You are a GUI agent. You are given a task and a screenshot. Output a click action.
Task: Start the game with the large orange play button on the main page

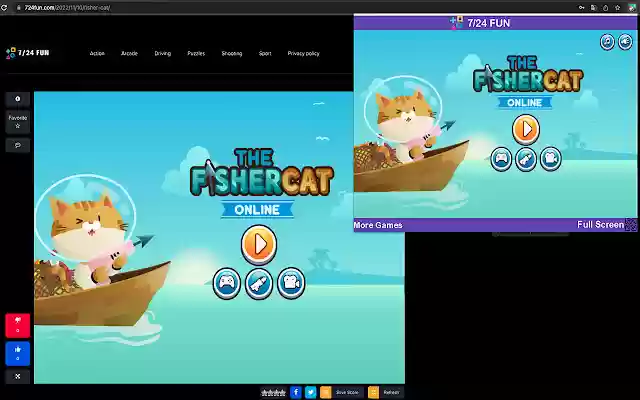(x=259, y=245)
